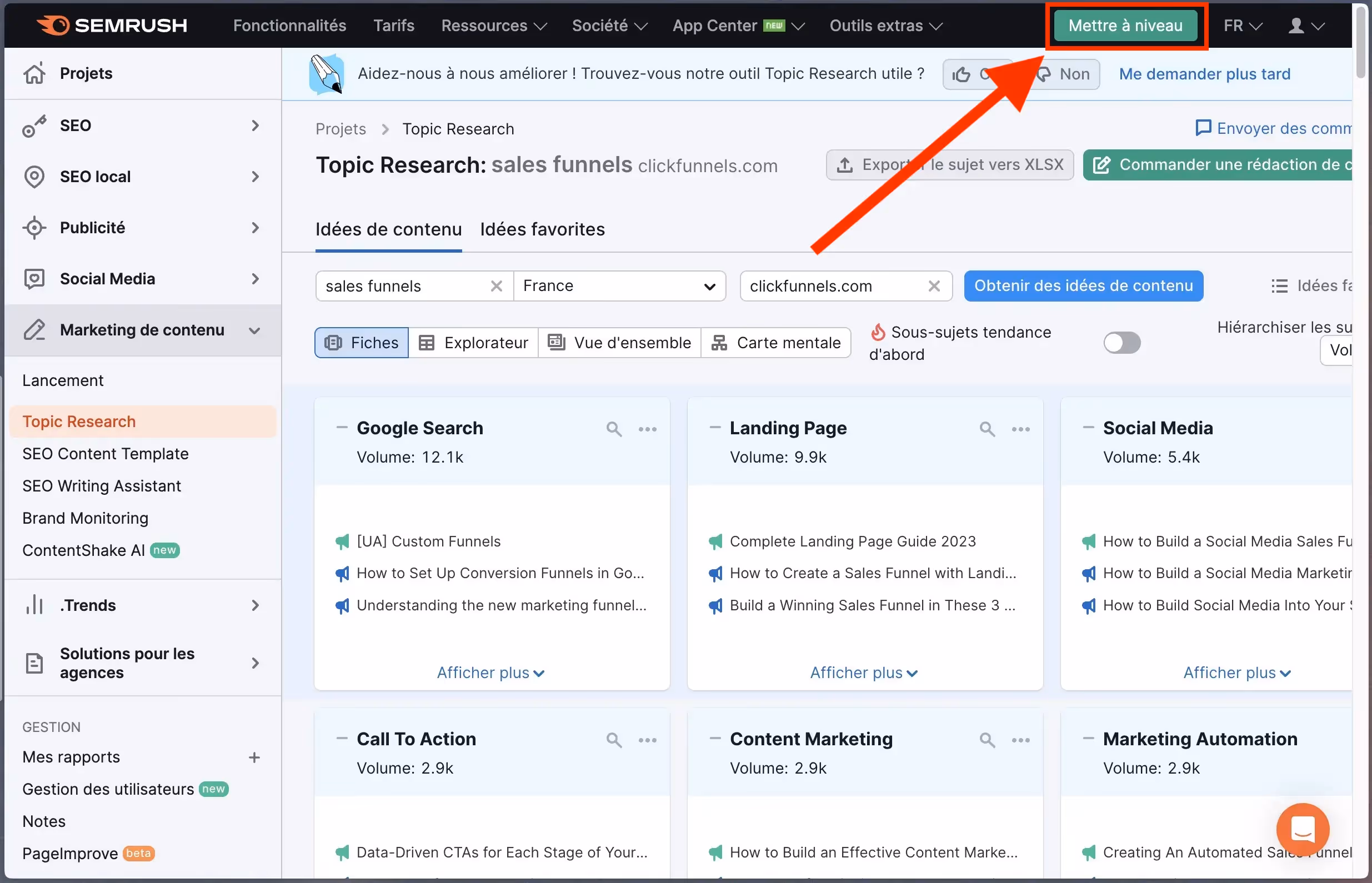Search within the Landing Page card

[x=987, y=429]
